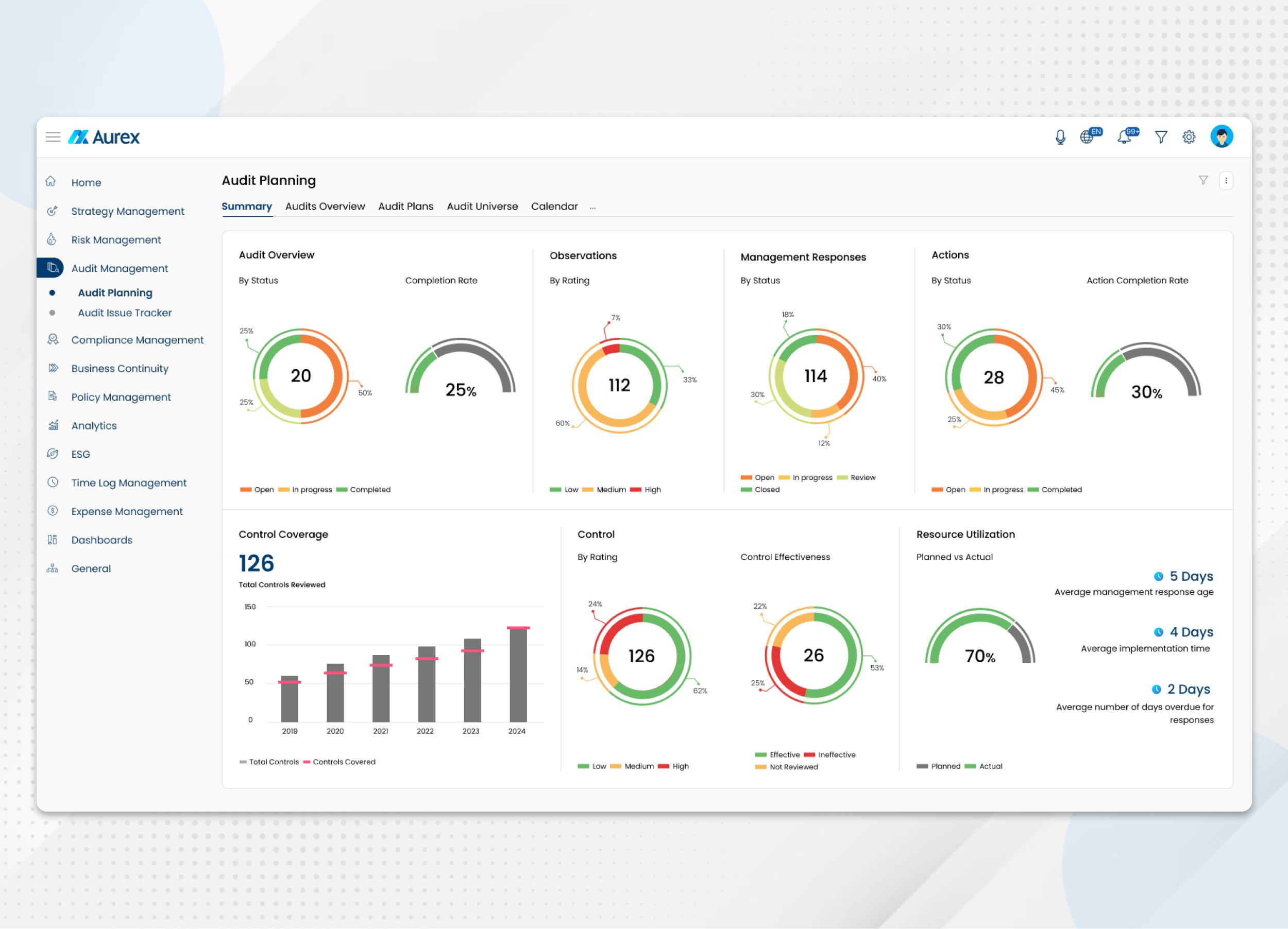Image resolution: width=1288 pixels, height=929 pixels.
Task: Collapse the Audit Management sidebar section
Action: 119,268
